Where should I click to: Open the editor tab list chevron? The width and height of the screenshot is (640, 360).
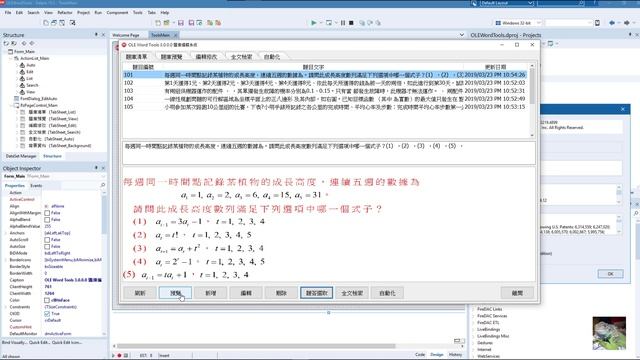coord(462,35)
